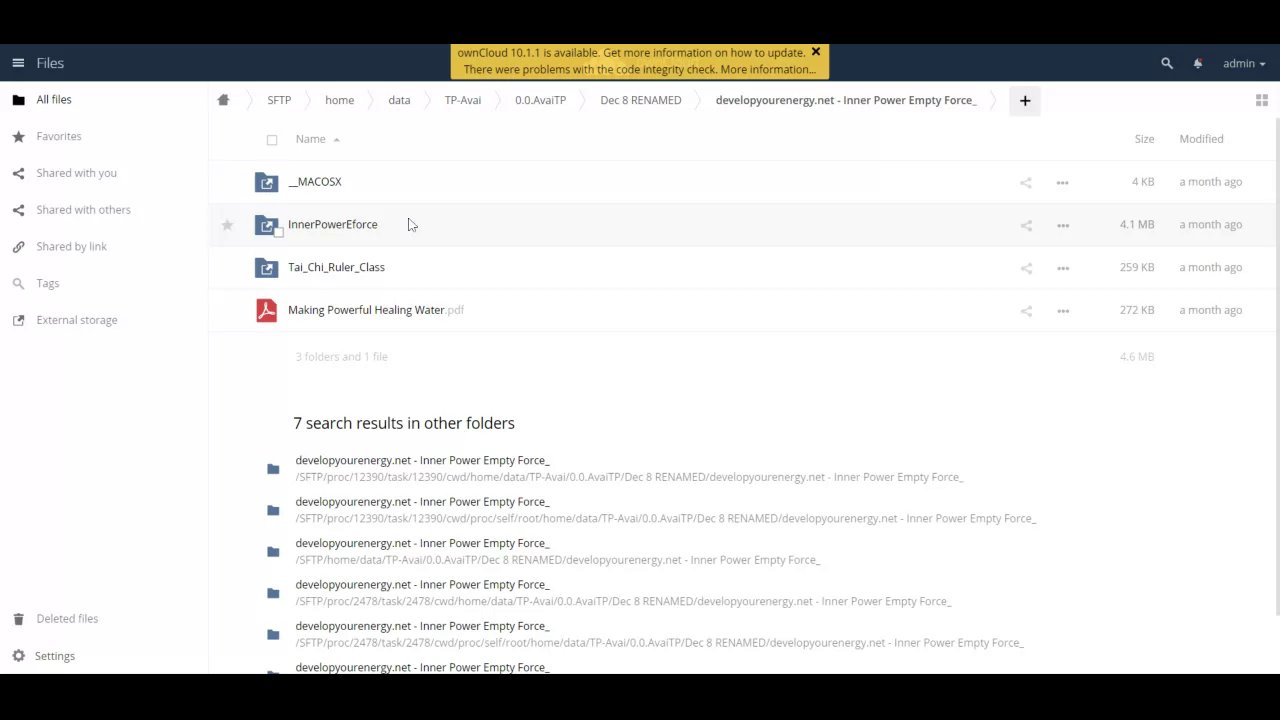Click the 'More information...' integrity check link
This screenshot has height=720, width=1280.
click(x=768, y=69)
